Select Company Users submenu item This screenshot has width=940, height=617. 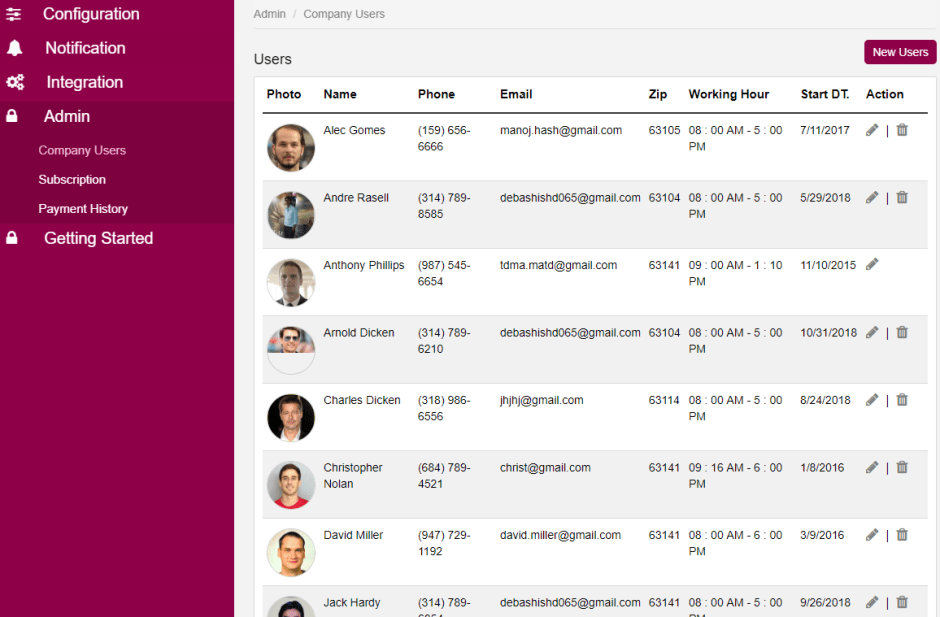point(82,151)
